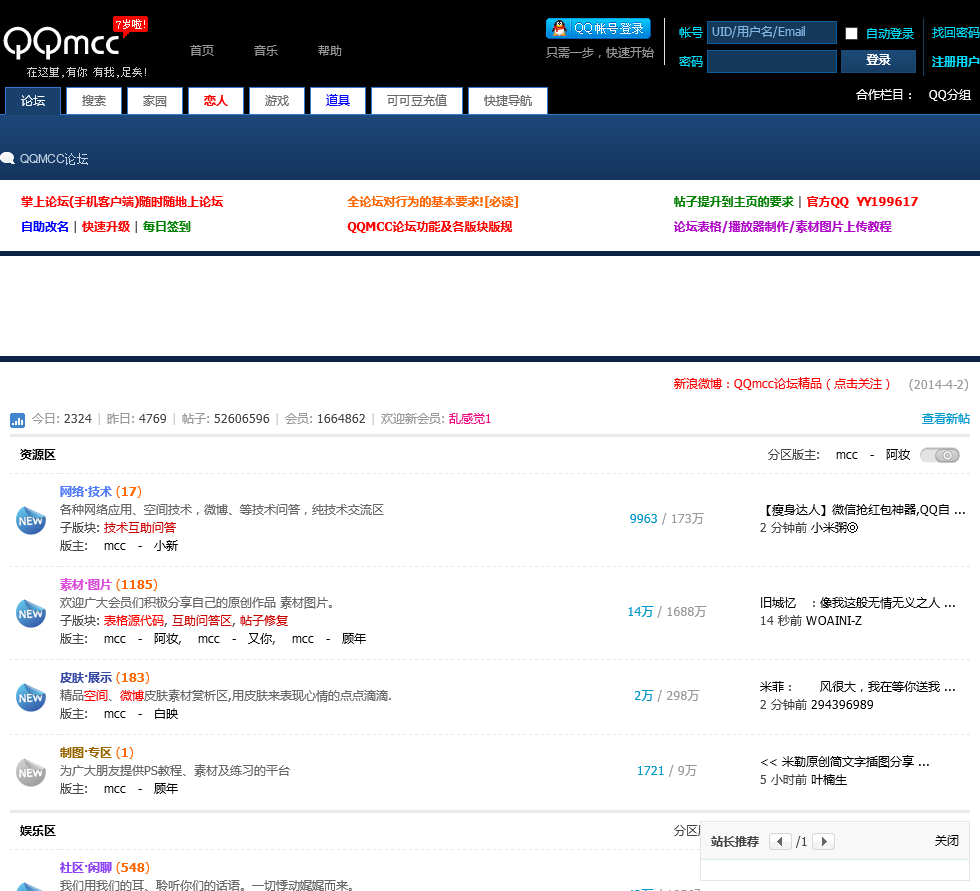The image size is (980, 891).
Task: Open 表格源代码 sub-forum
Action: click(x=134, y=621)
